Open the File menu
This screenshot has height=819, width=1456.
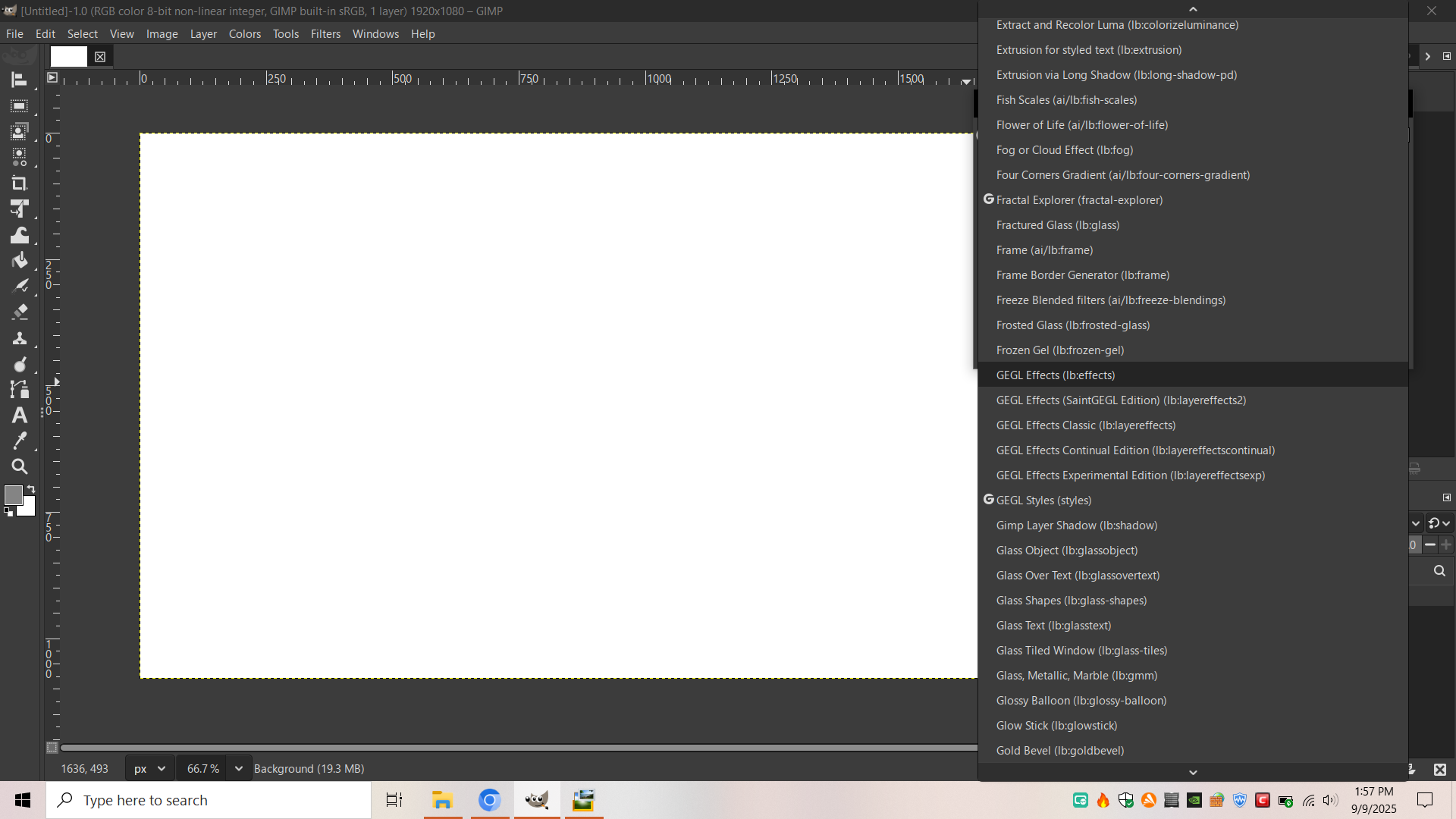[x=14, y=34]
